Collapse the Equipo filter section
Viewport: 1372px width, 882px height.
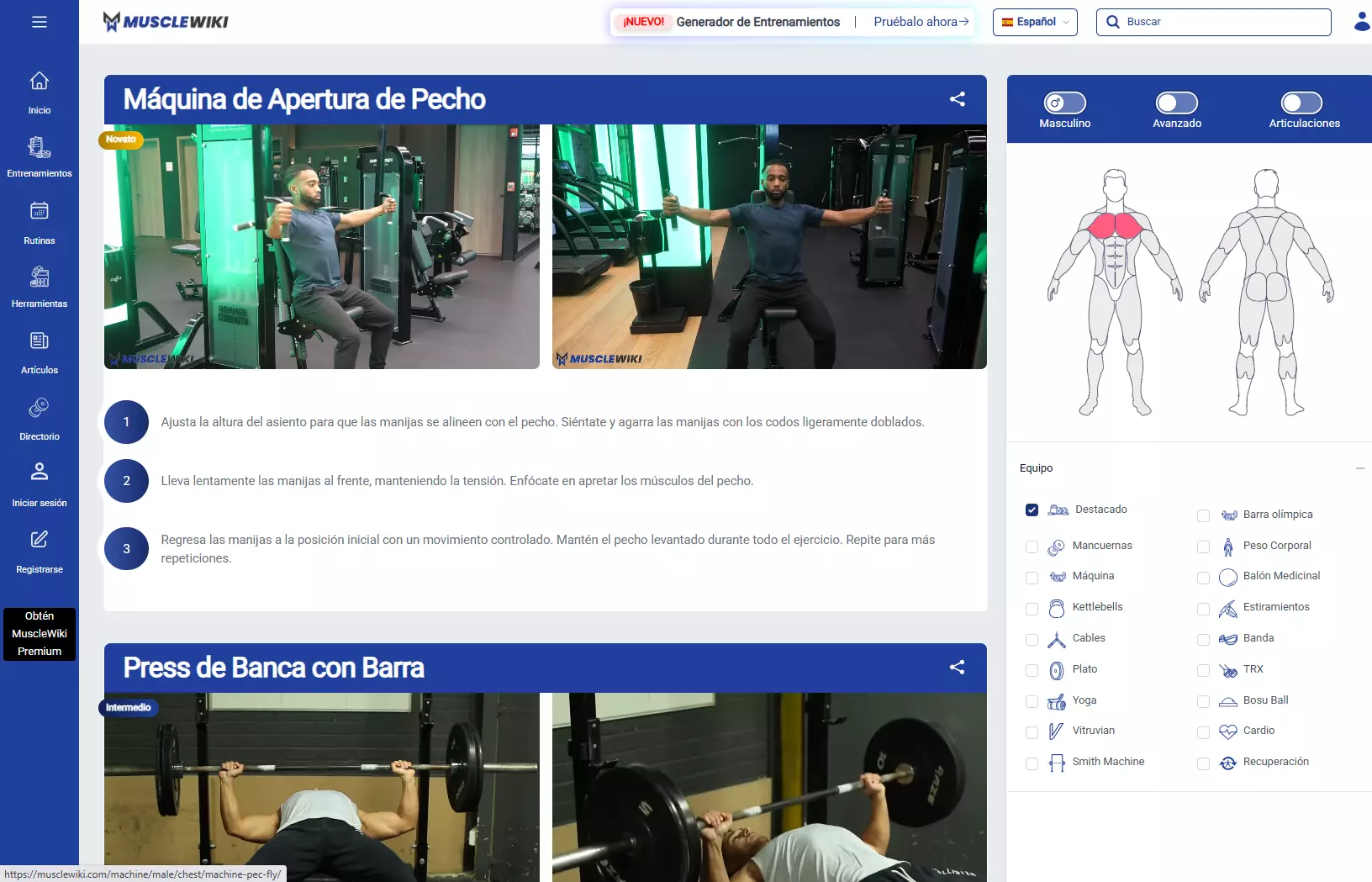(1360, 468)
